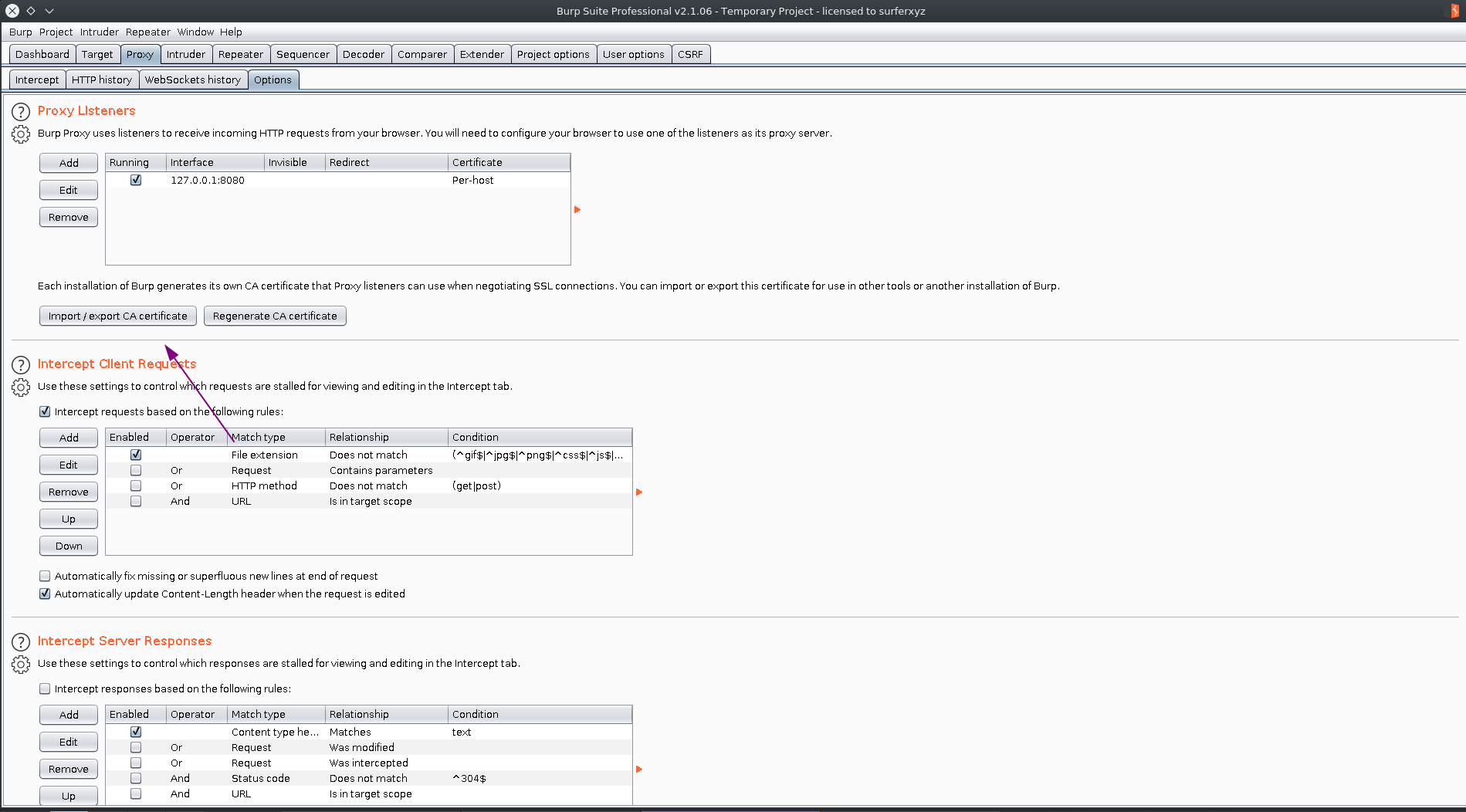Enable Contains parameters client rule checkbox
1466x812 pixels.
coord(136,470)
